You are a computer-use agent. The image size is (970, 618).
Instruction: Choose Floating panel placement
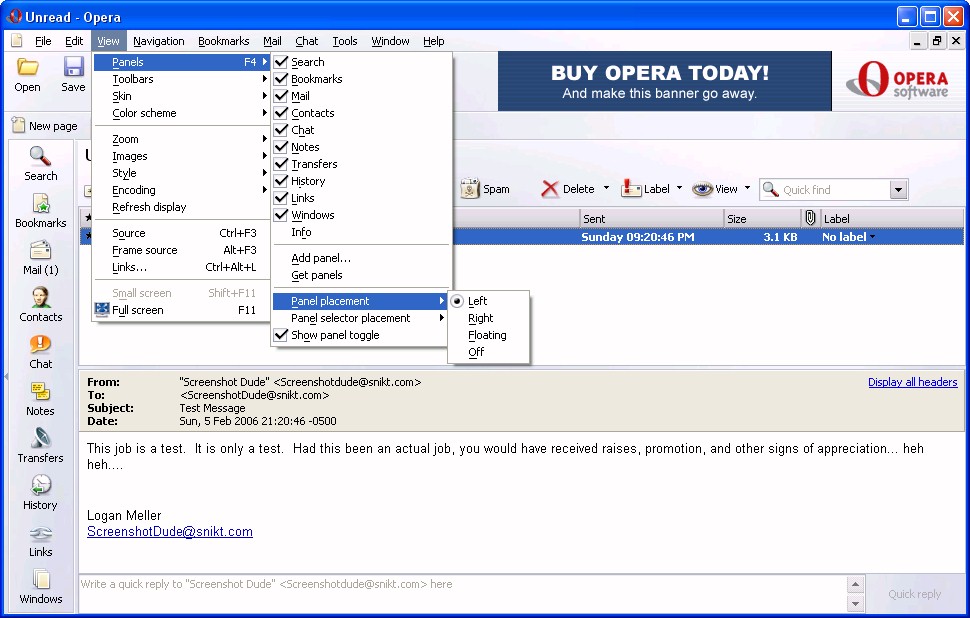click(487, 335)
